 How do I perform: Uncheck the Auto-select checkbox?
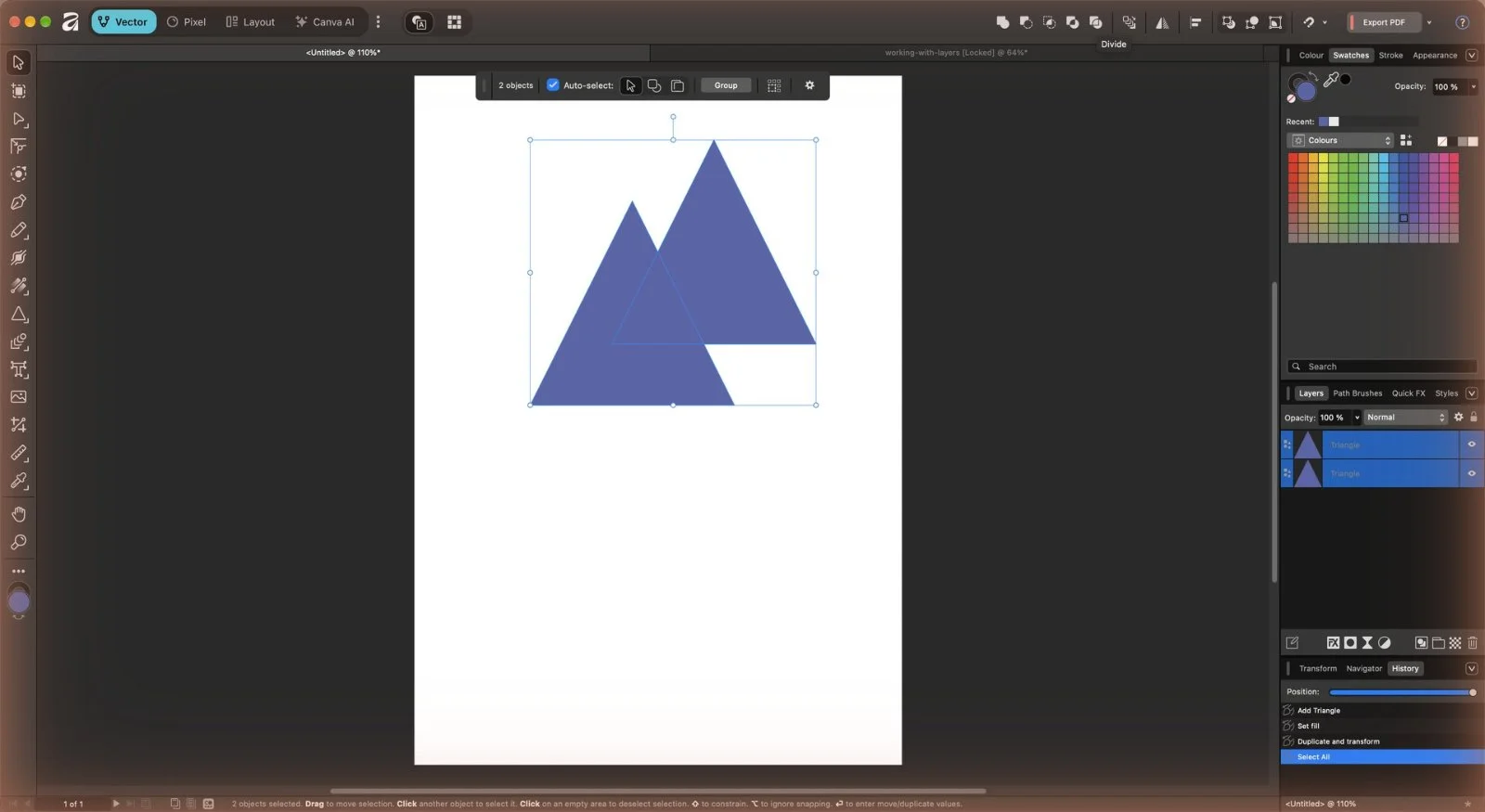click(x=553, y=85)
